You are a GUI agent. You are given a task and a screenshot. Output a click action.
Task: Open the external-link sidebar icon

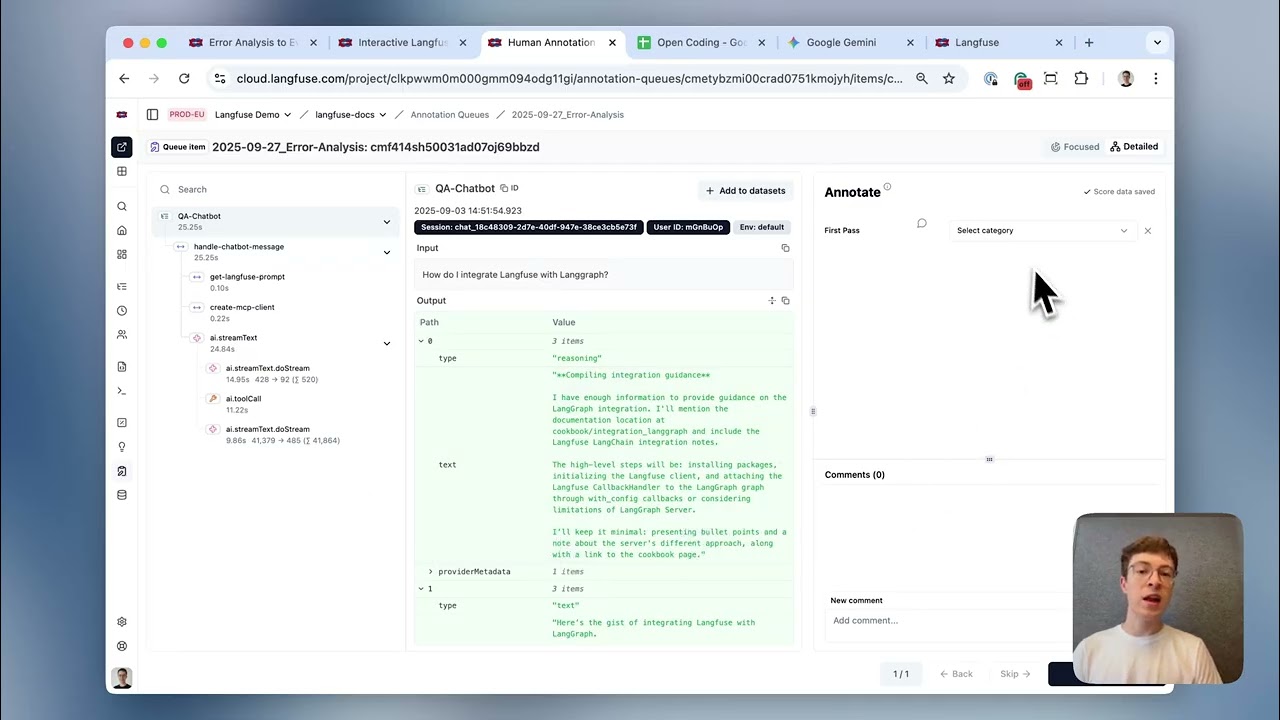click(122, 147)
